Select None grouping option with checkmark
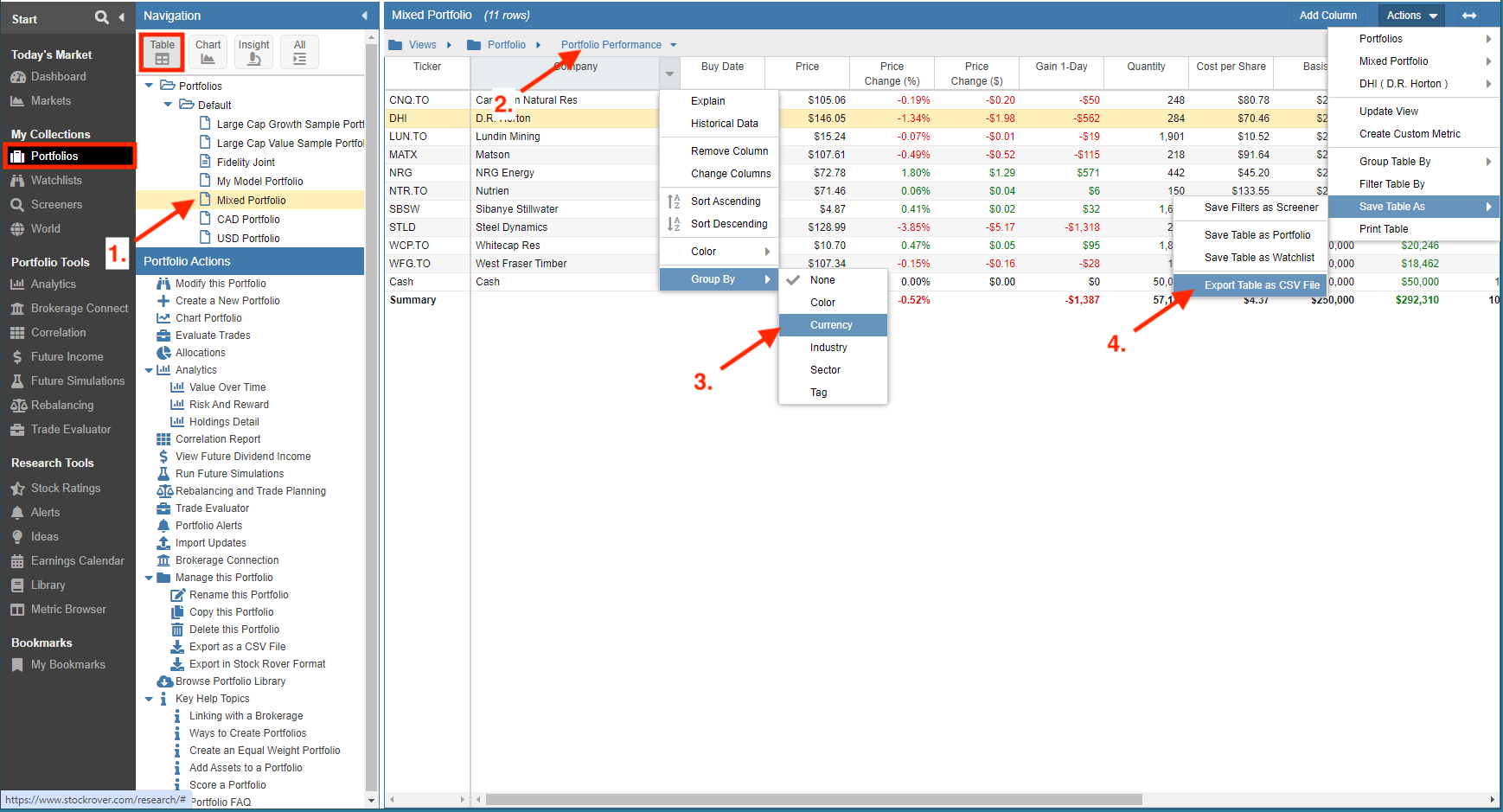 tap(833, 280)
